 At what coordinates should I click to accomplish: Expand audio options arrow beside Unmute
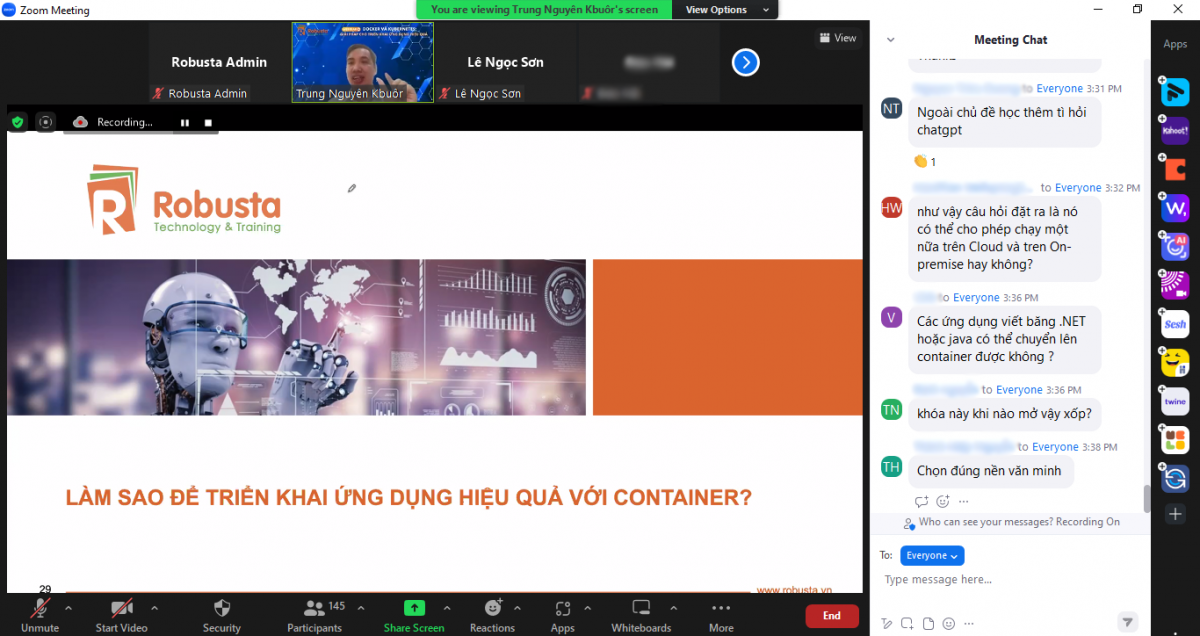(68, 607)
